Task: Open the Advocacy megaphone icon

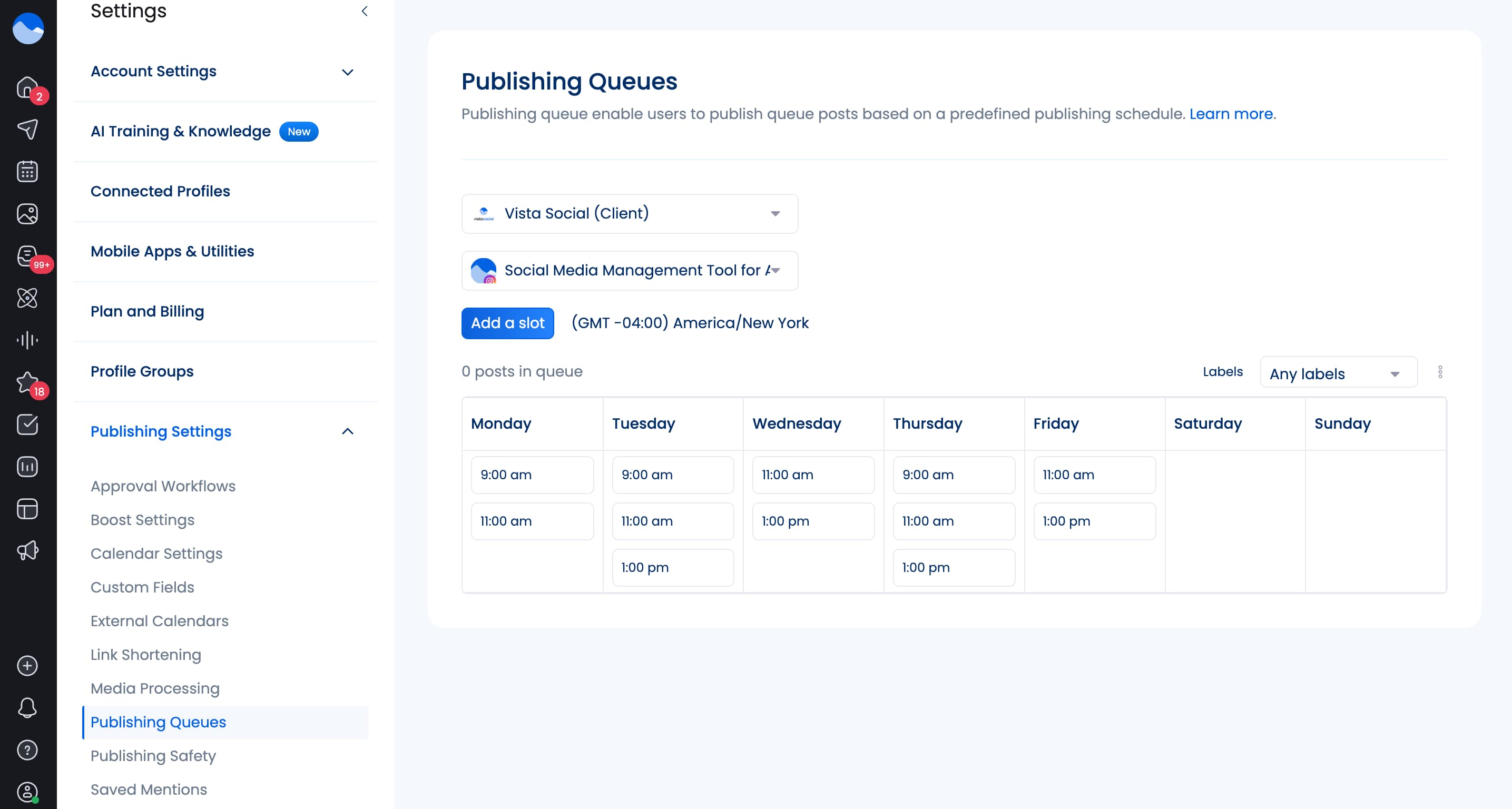Action: point(27,550)
